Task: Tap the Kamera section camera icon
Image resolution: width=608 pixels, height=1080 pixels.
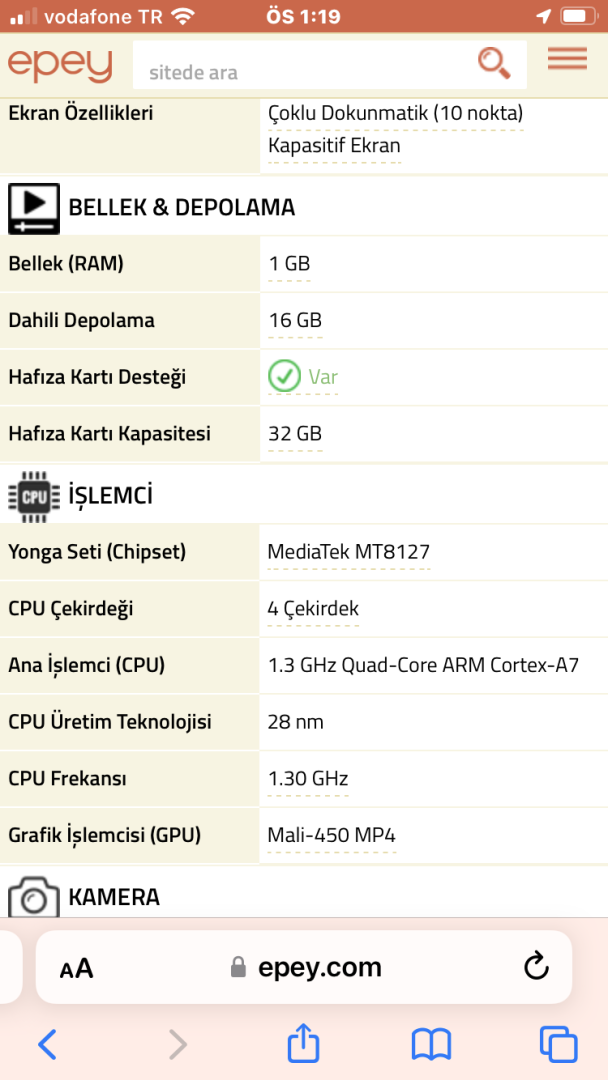Action: click(x=34, y=897)
